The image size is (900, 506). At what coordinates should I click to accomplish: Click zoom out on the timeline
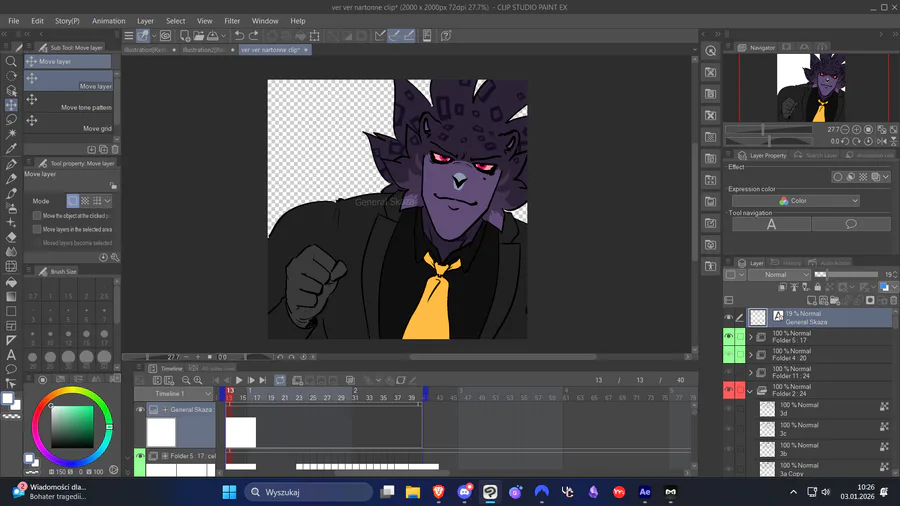[186, 380]
